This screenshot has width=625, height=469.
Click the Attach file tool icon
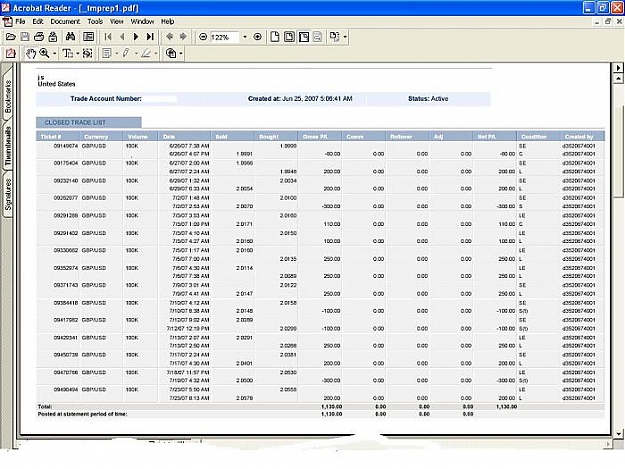(x=171, y=53)
